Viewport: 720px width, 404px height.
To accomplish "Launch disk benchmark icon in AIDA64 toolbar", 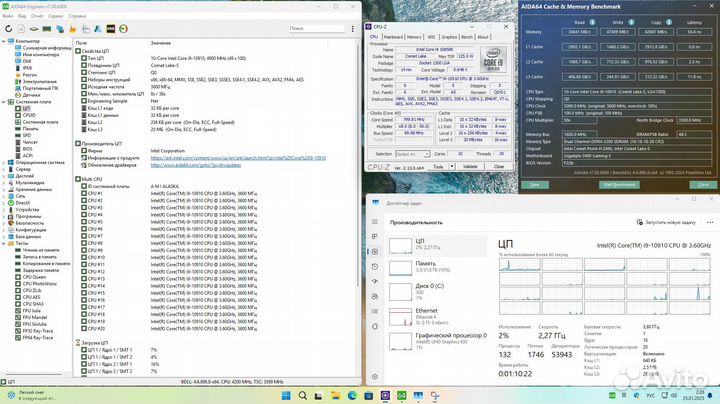I will (x=34, y=29).
